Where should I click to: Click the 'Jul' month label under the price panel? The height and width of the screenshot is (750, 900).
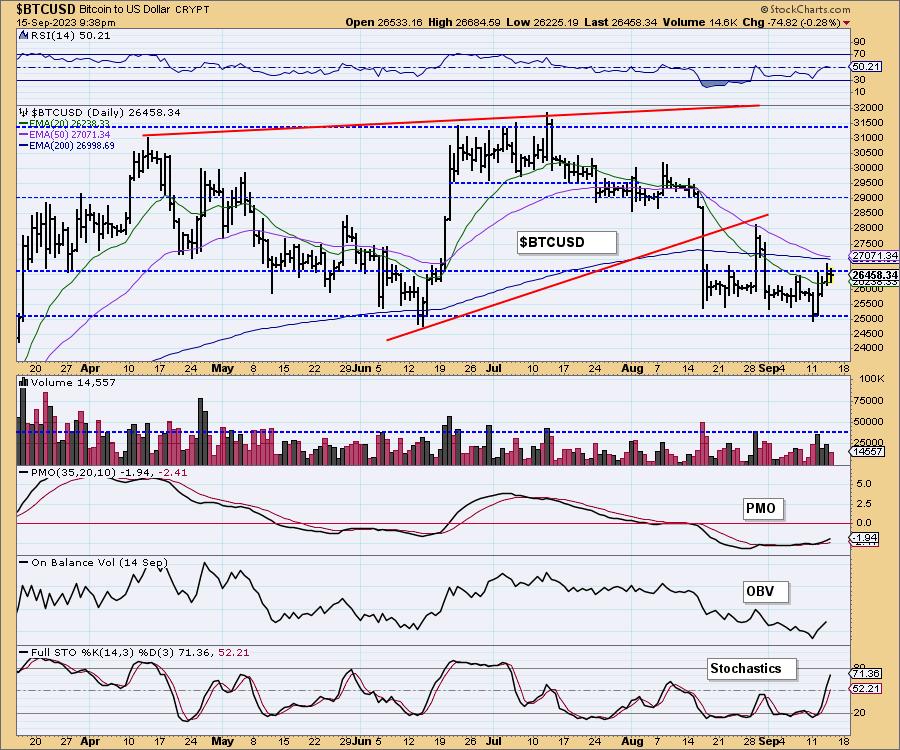[494, 368]
